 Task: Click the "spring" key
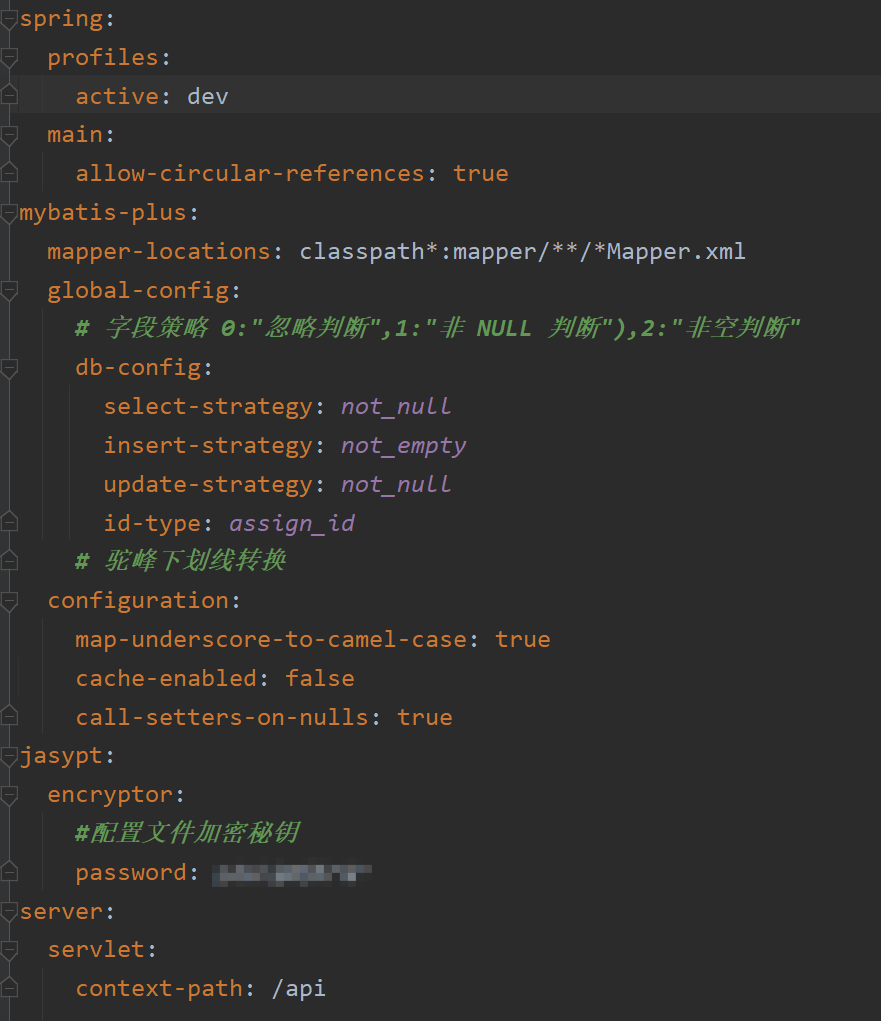point(61,20)
